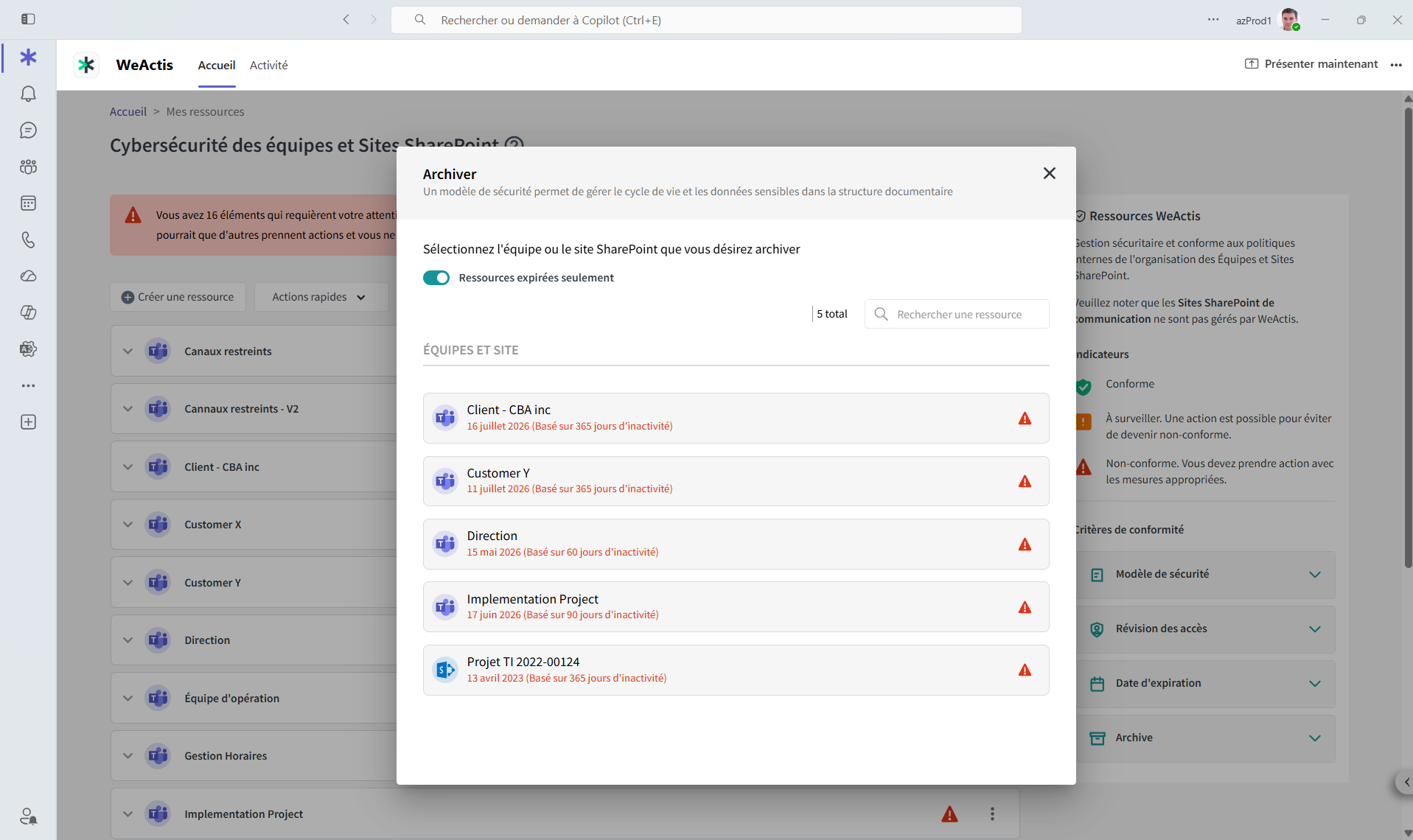This screenshot has height=840, width=1413.
Task: Open Actions rapides dropdown
Action: [x=321, y=297]
